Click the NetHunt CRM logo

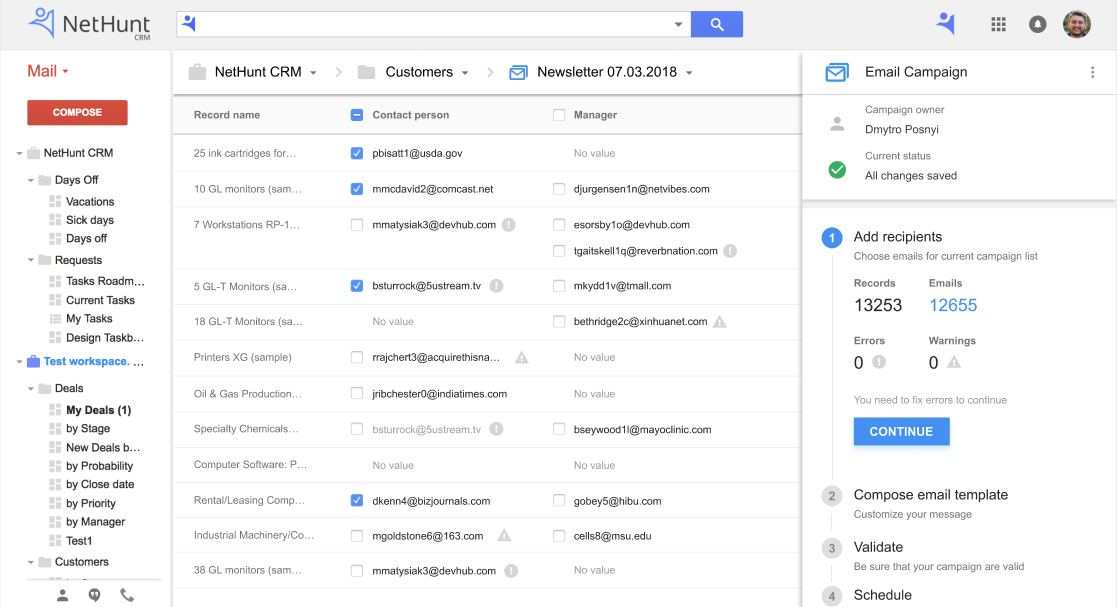pyautogui.click(x=90, y=24)
